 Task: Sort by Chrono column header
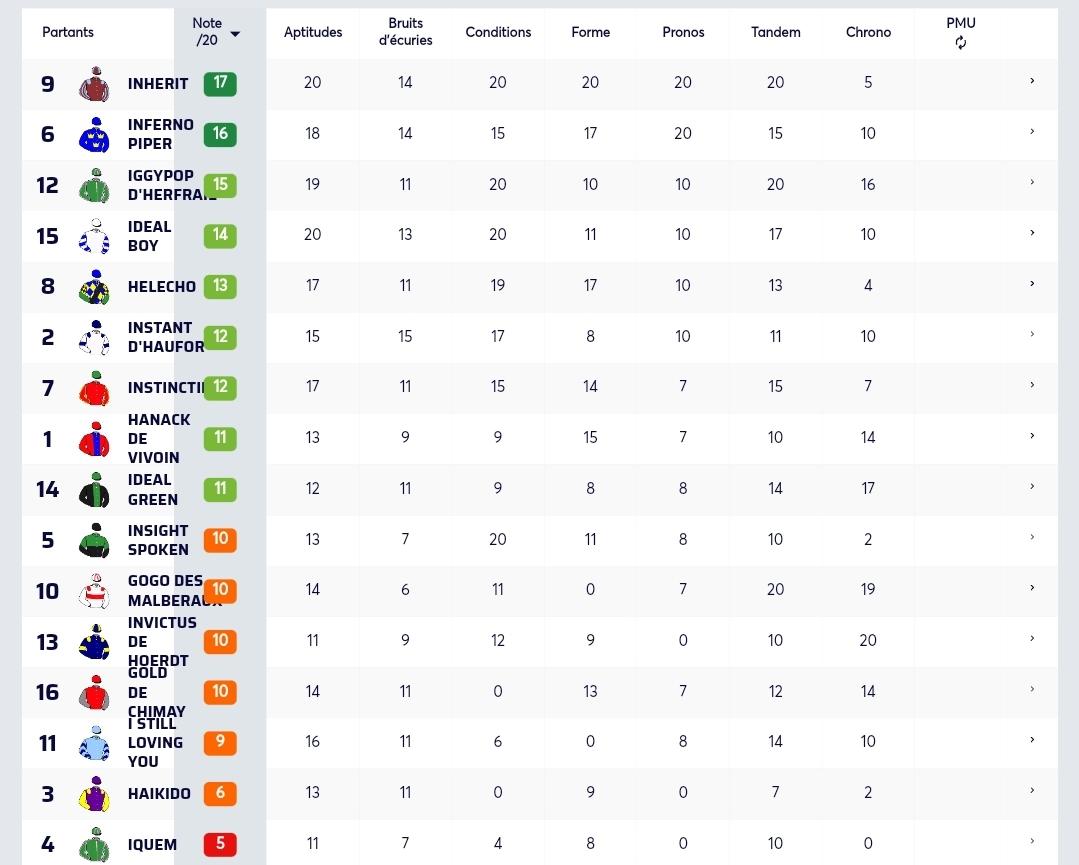pos(868,32)
